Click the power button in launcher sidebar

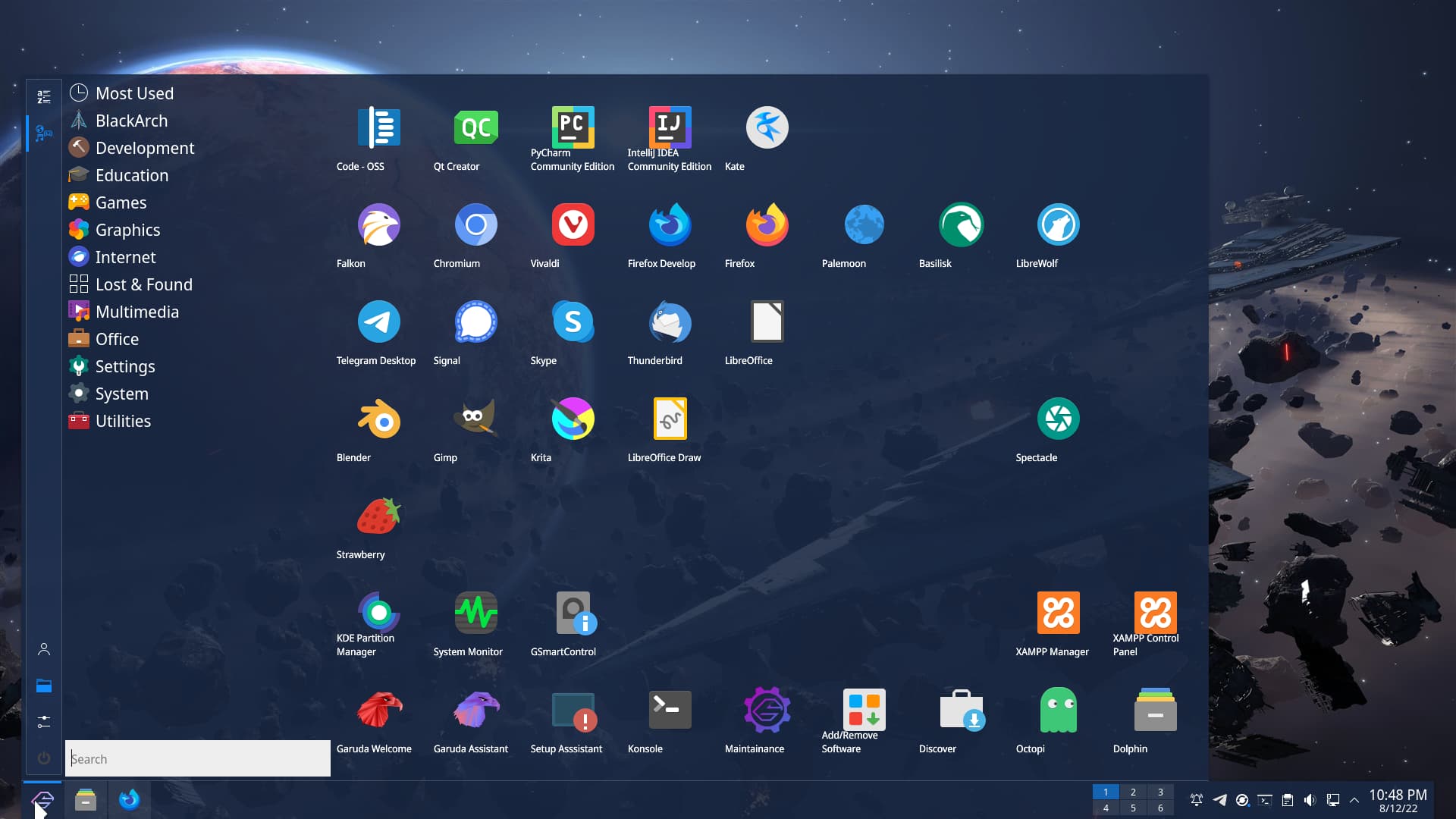tap(44, 758)
